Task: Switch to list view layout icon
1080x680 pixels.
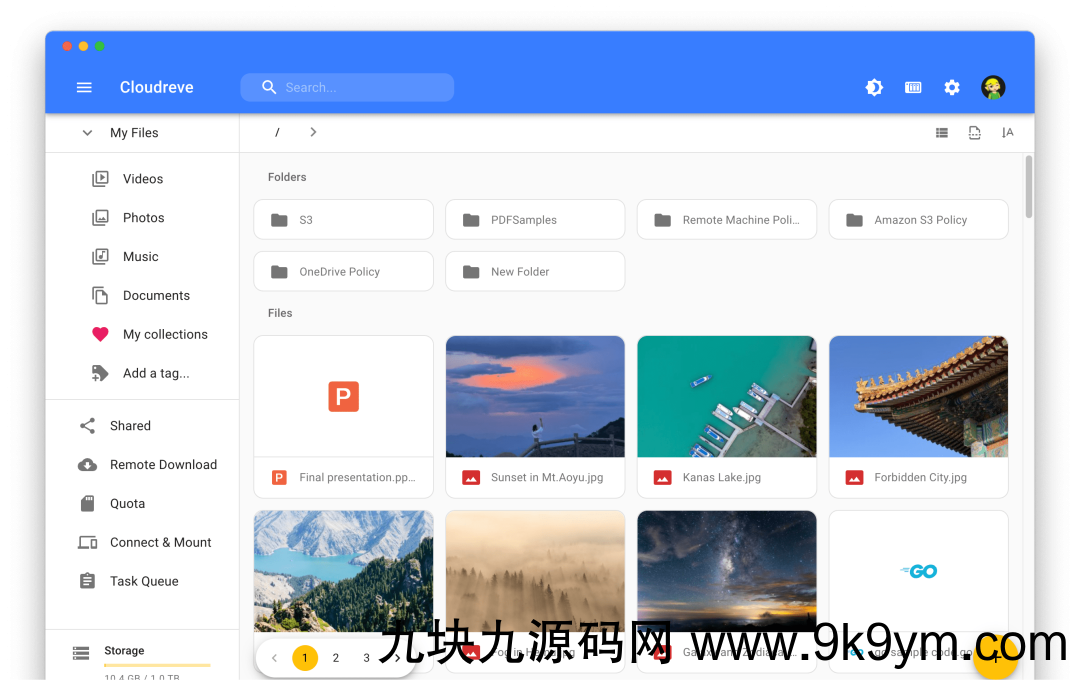Action: (x=942, y=133)
